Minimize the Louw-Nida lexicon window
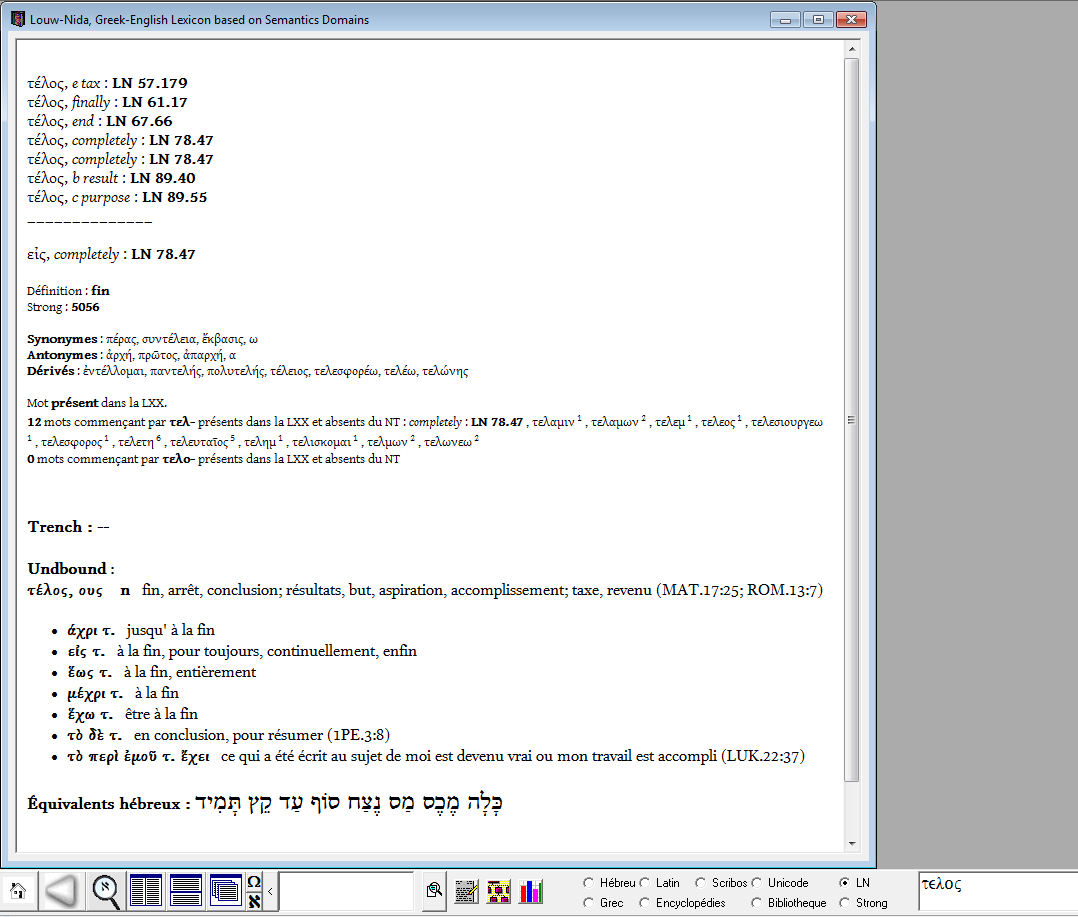 point(785,19)
